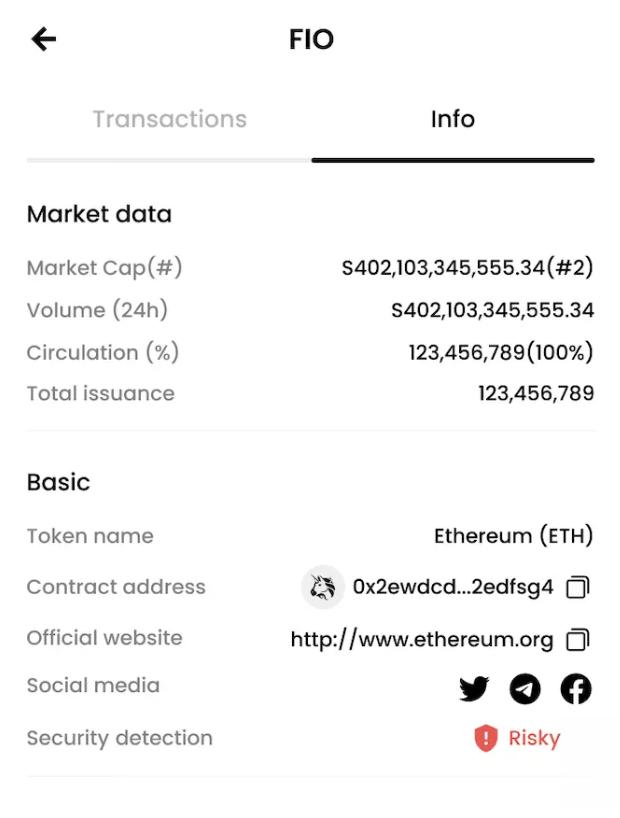Screen dimensions: 620x818
Task: Click the red Risky shield icon
Action: (486, 739)
